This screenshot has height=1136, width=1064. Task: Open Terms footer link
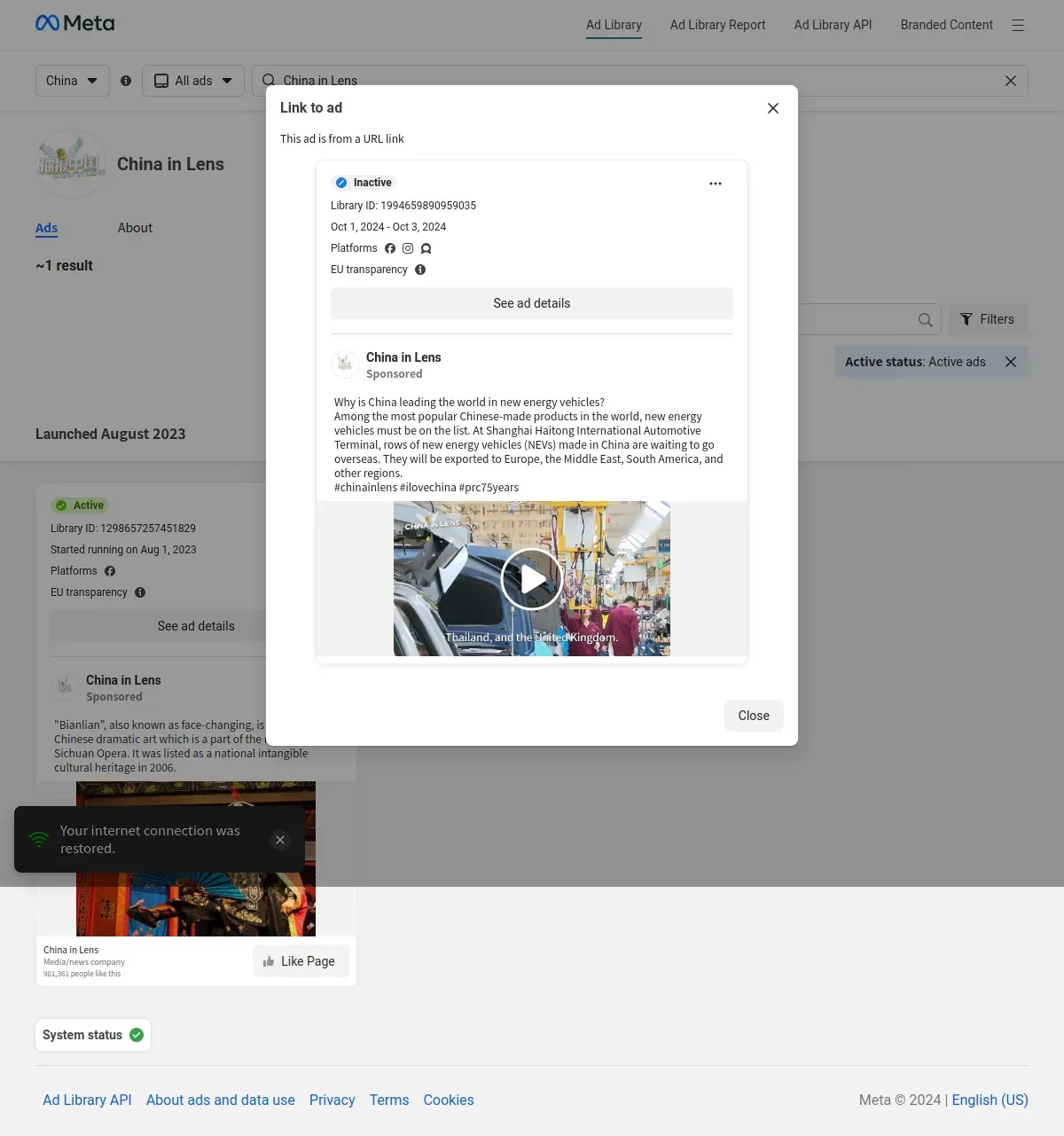[389, 1100]
